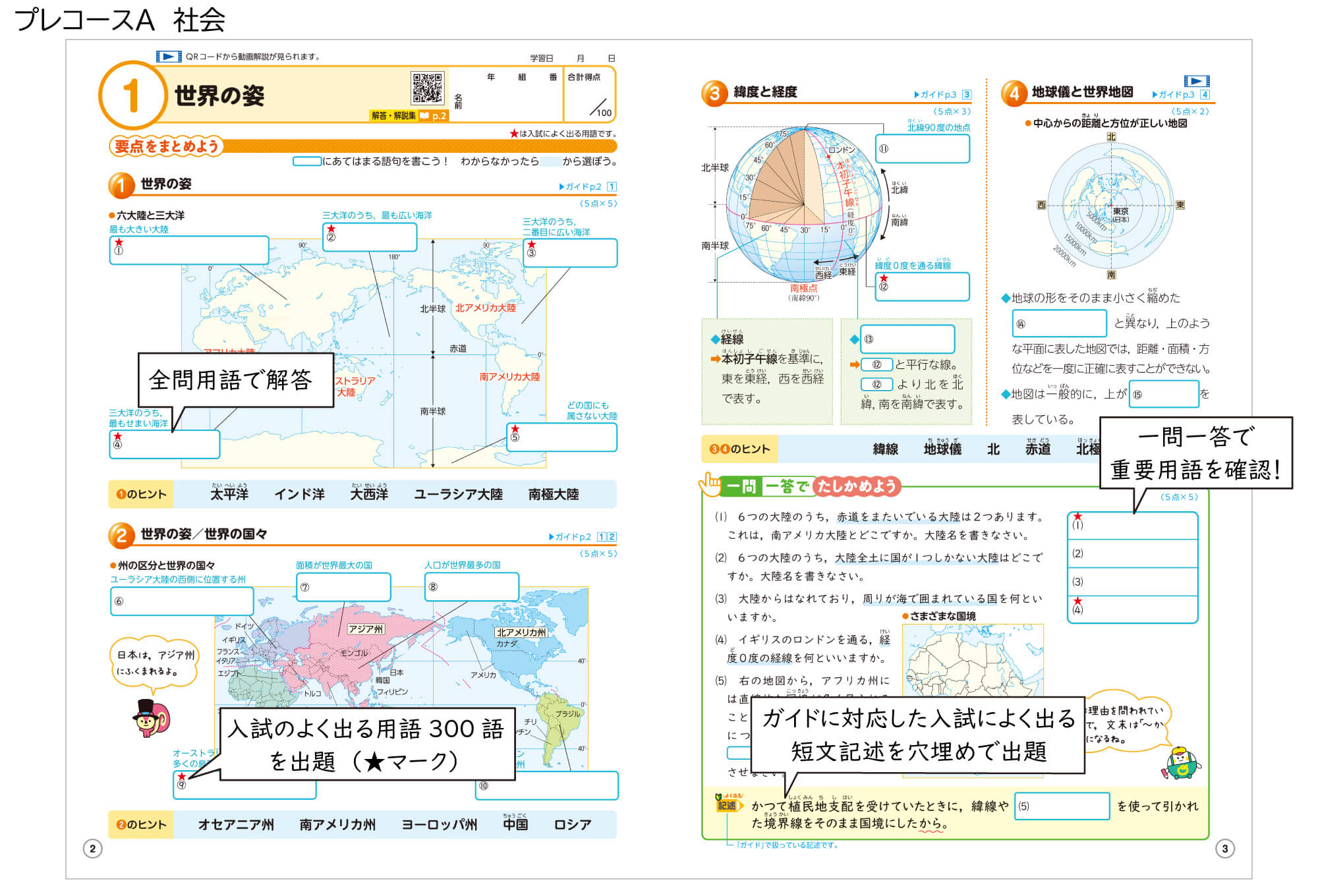Click answer box ⑦ for 面積が世界最大の国
The width and height of the screenshot is (1318, 896).
(x=343, y=587)
